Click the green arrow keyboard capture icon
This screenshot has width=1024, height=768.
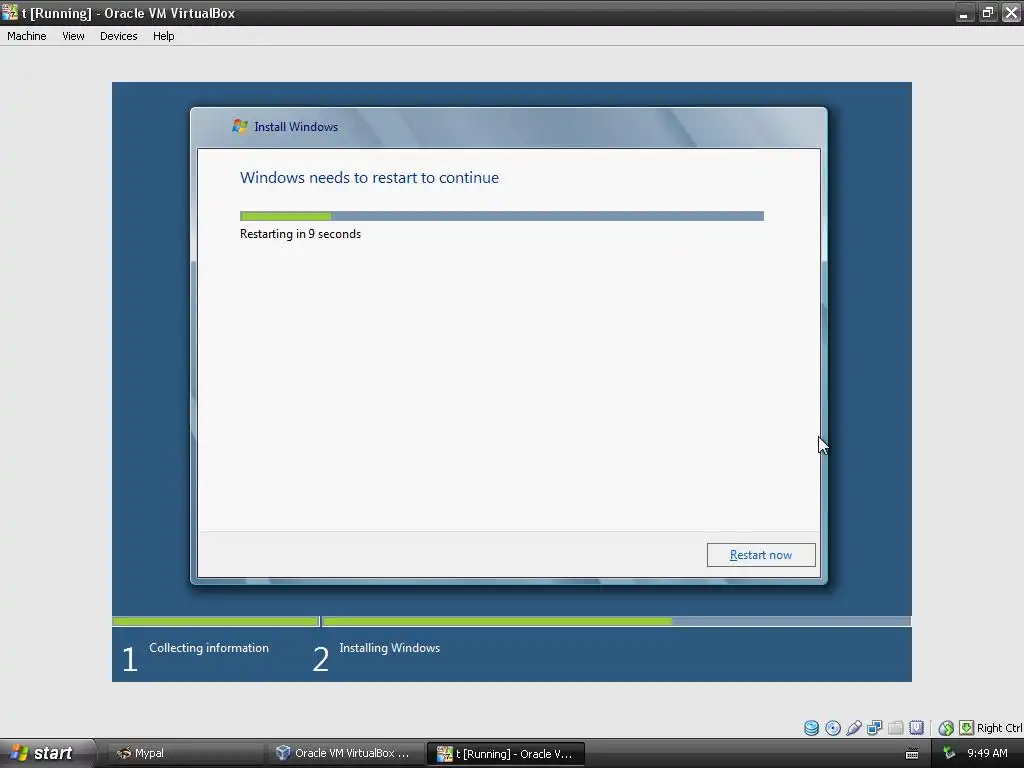pos(966,728)
